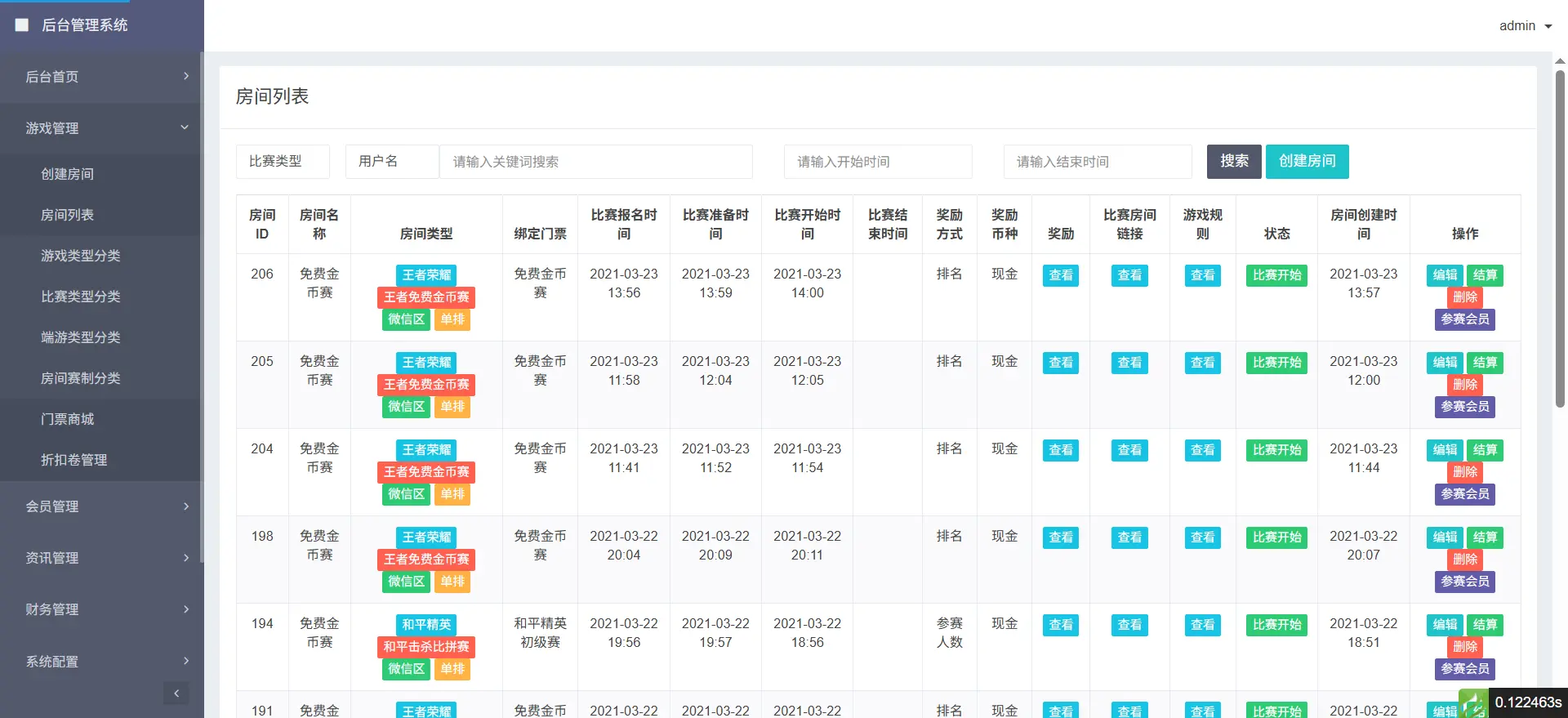
Task: View 比赛房间链接 for room 205
Action: (1129, 363)
